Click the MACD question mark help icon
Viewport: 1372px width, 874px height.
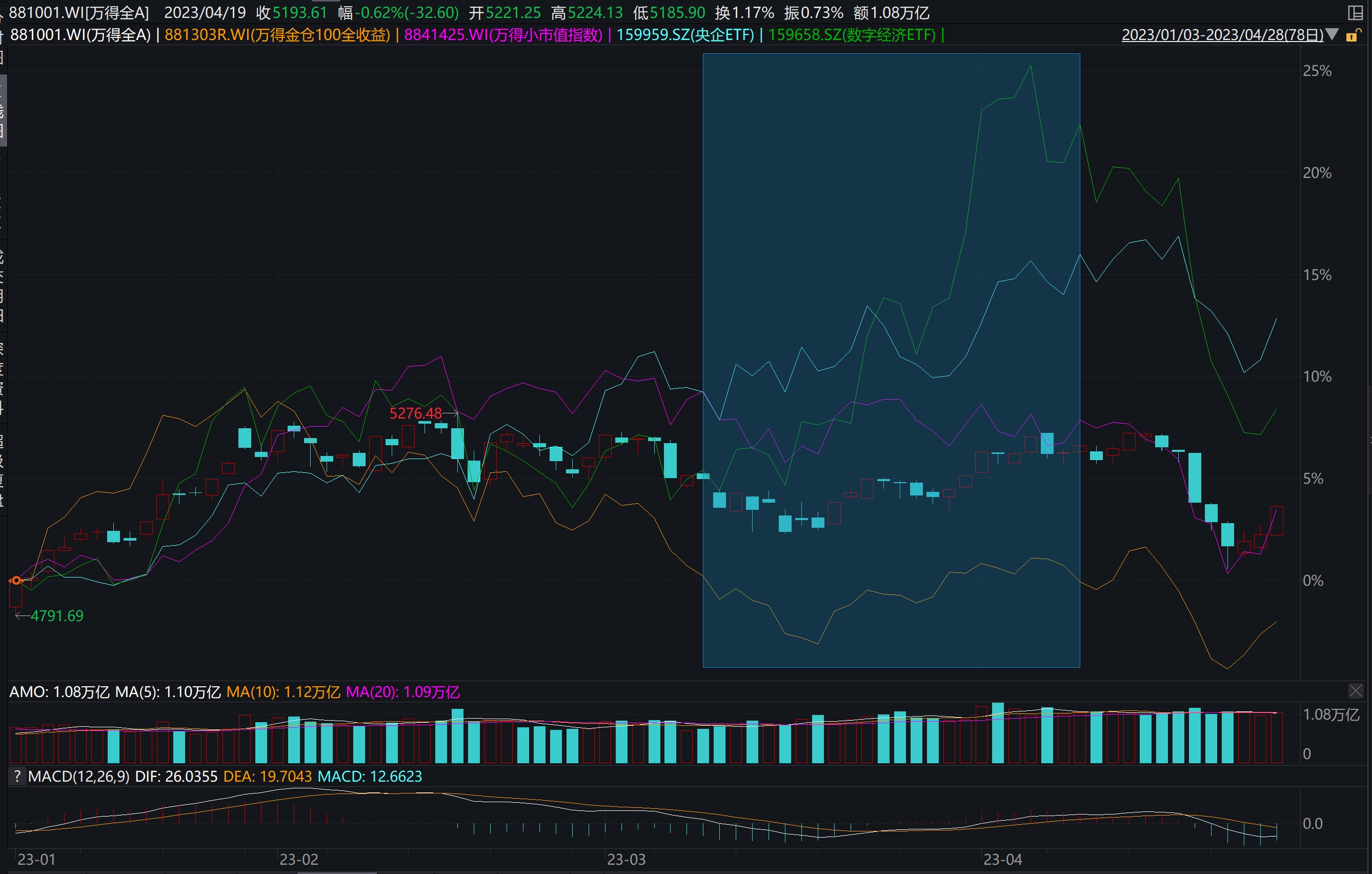[17, 777]
